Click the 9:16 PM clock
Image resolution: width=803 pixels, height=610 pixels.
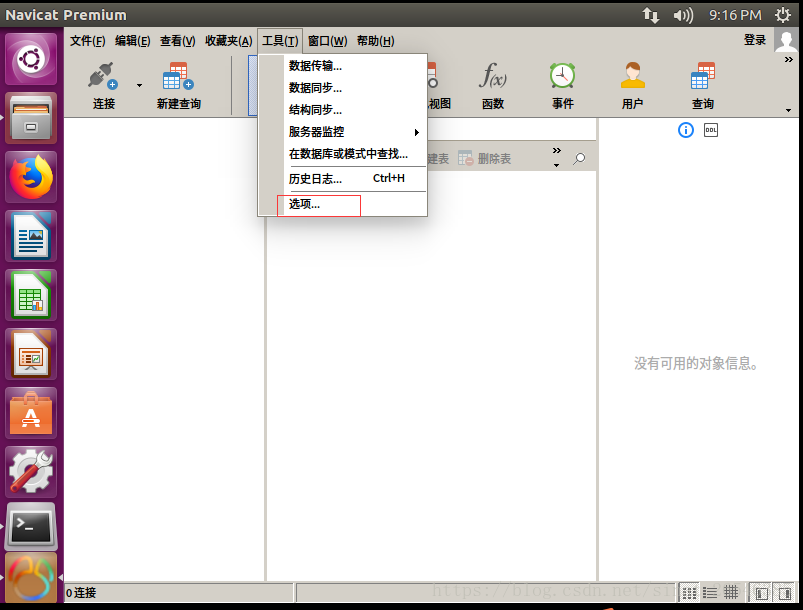pos(735,15)
